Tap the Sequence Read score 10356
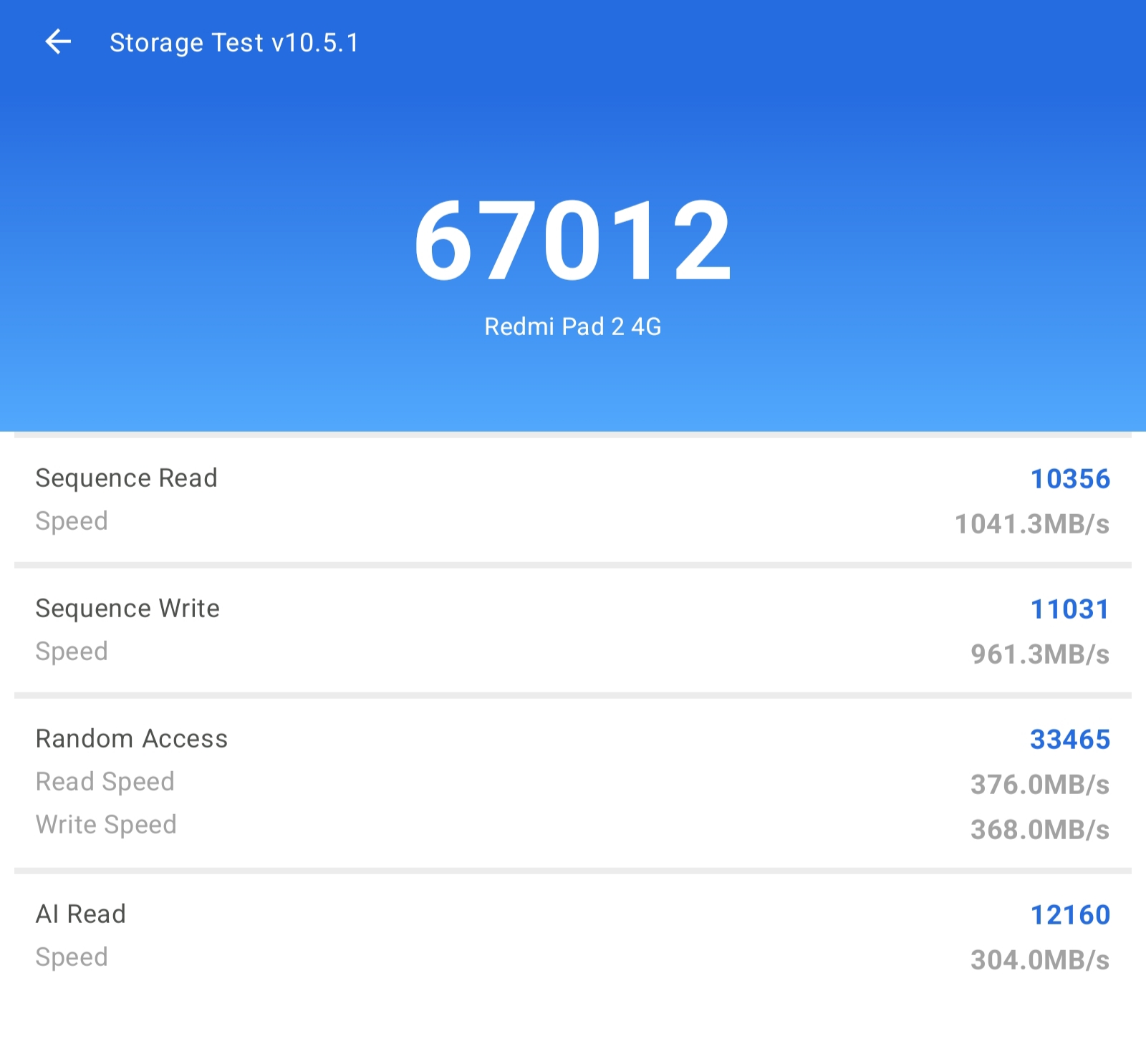1146x1064 pixels. (1070, 479)
